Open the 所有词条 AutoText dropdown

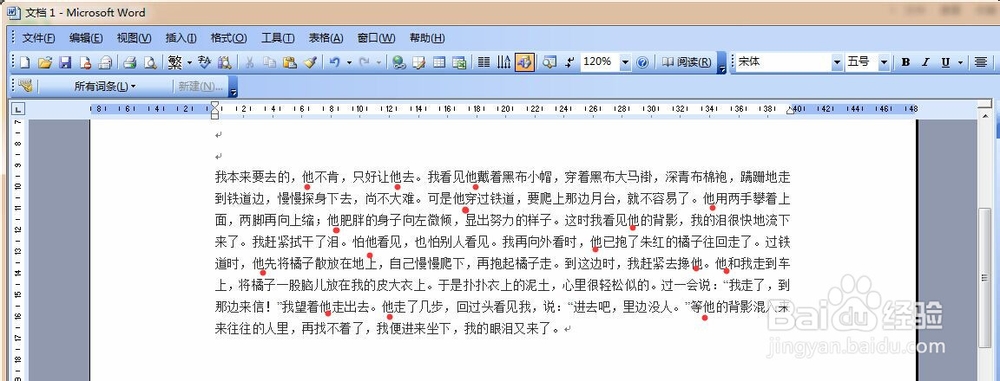105,86
